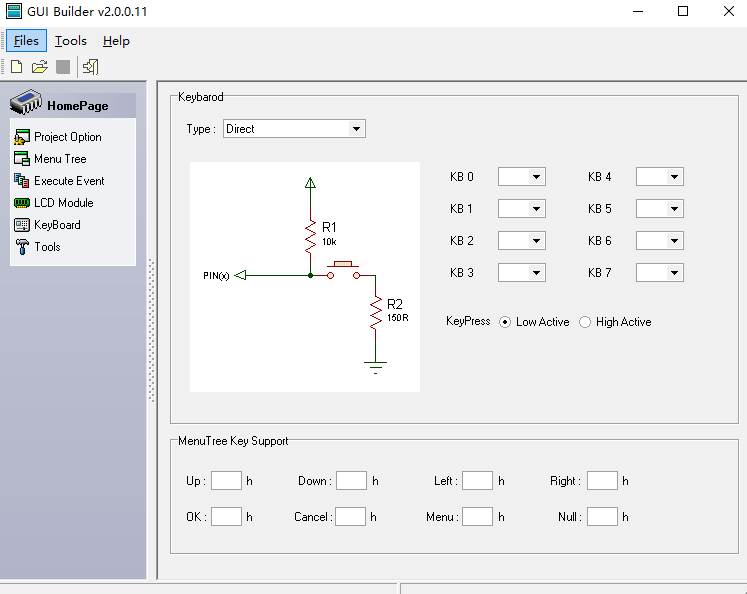Viewport: 747px width, 594px height.
Task: Click the Right key code field
Action: pyautogui.click(x=602, y=481)
